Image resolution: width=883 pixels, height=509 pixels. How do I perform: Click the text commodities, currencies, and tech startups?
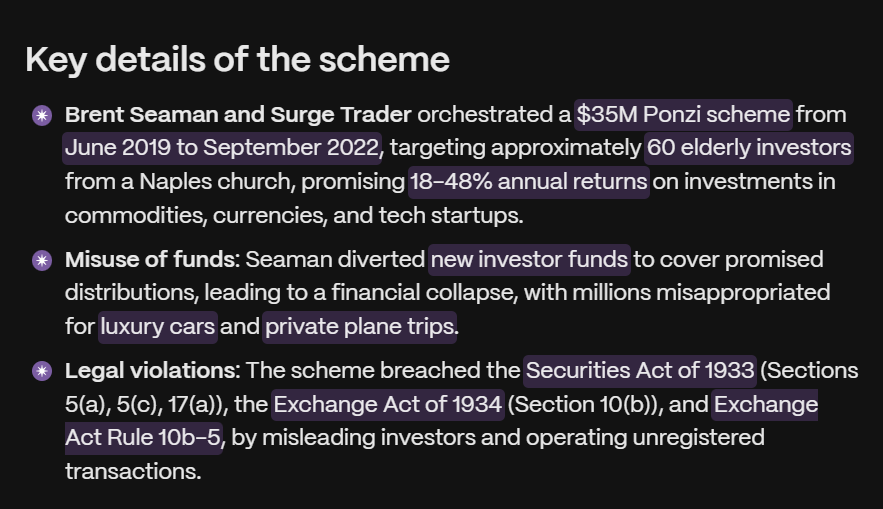coord(294,216)
